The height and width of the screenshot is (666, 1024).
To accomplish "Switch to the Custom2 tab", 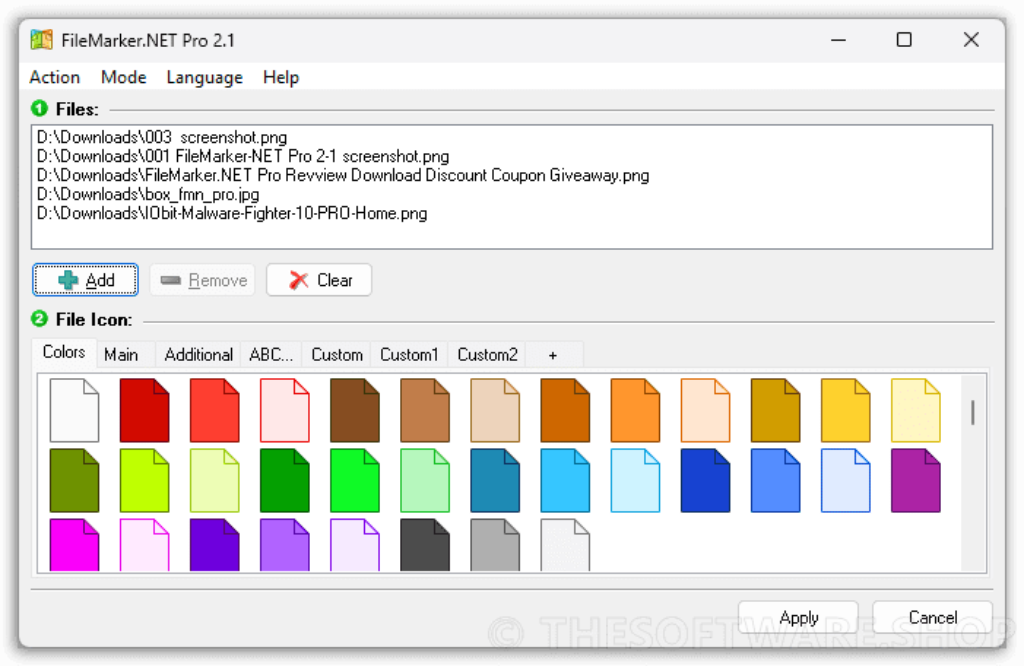I will click(x=487, y=355).
